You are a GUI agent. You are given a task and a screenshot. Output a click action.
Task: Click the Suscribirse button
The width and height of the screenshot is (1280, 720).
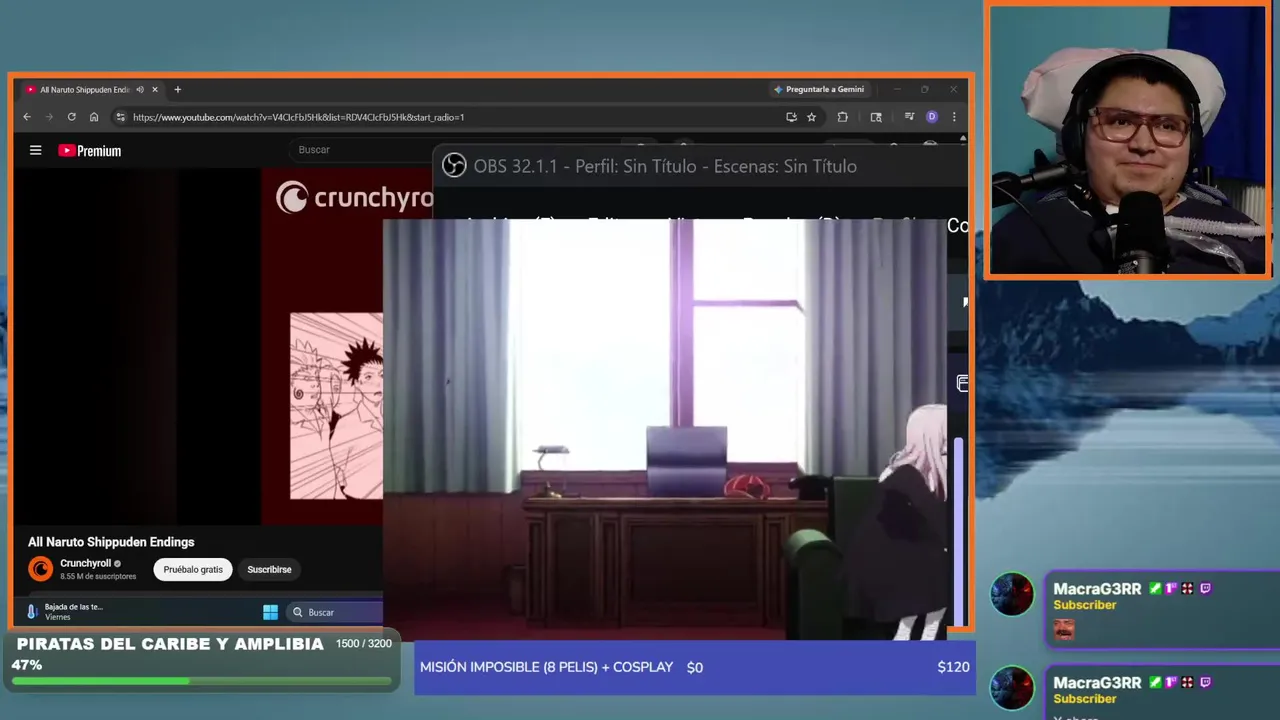[269, 569]
